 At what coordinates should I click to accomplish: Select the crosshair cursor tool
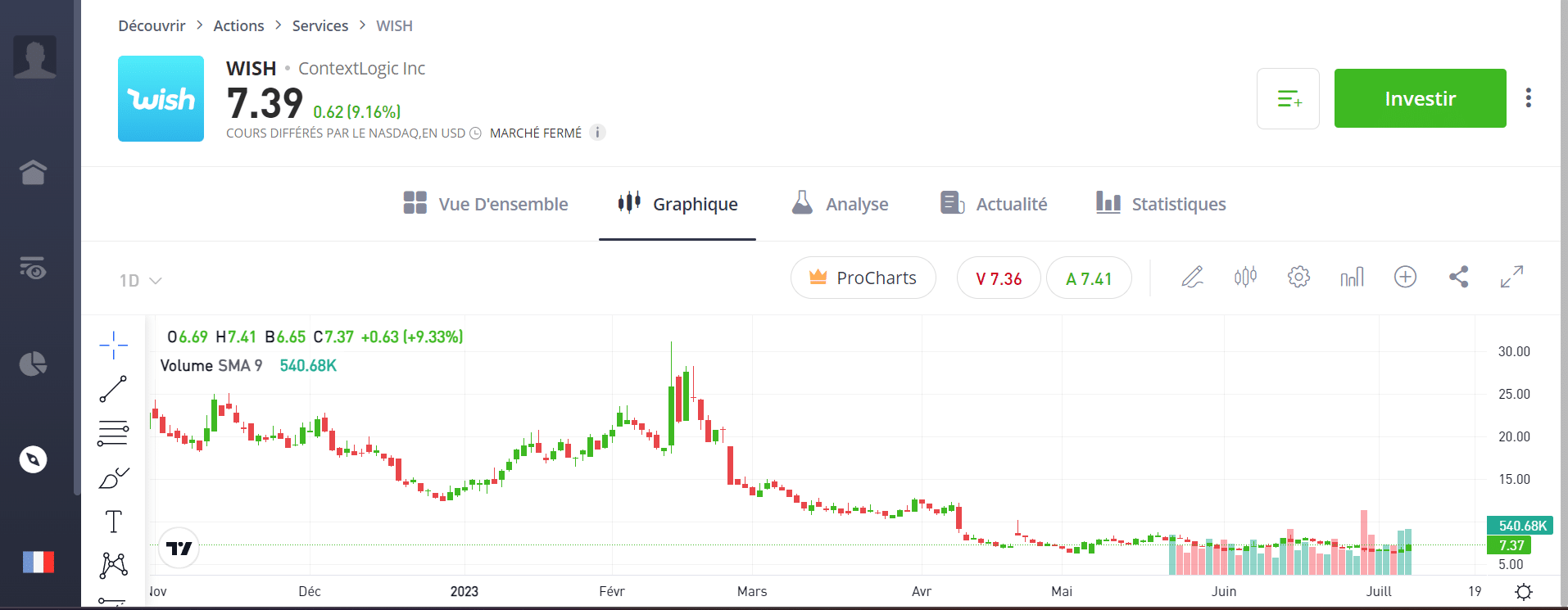[x=113, y=346]
